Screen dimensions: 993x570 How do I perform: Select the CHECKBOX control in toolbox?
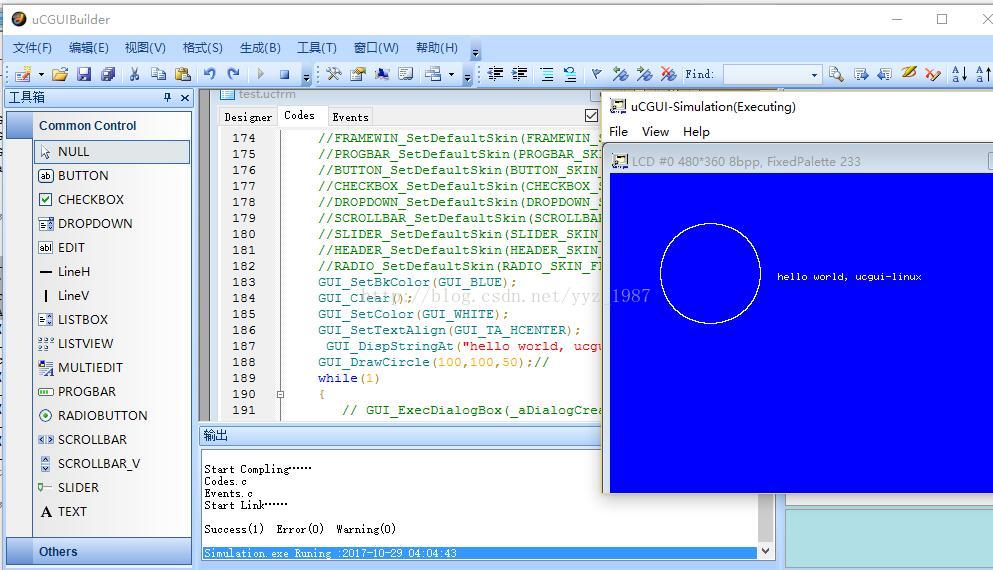[90, 200]
